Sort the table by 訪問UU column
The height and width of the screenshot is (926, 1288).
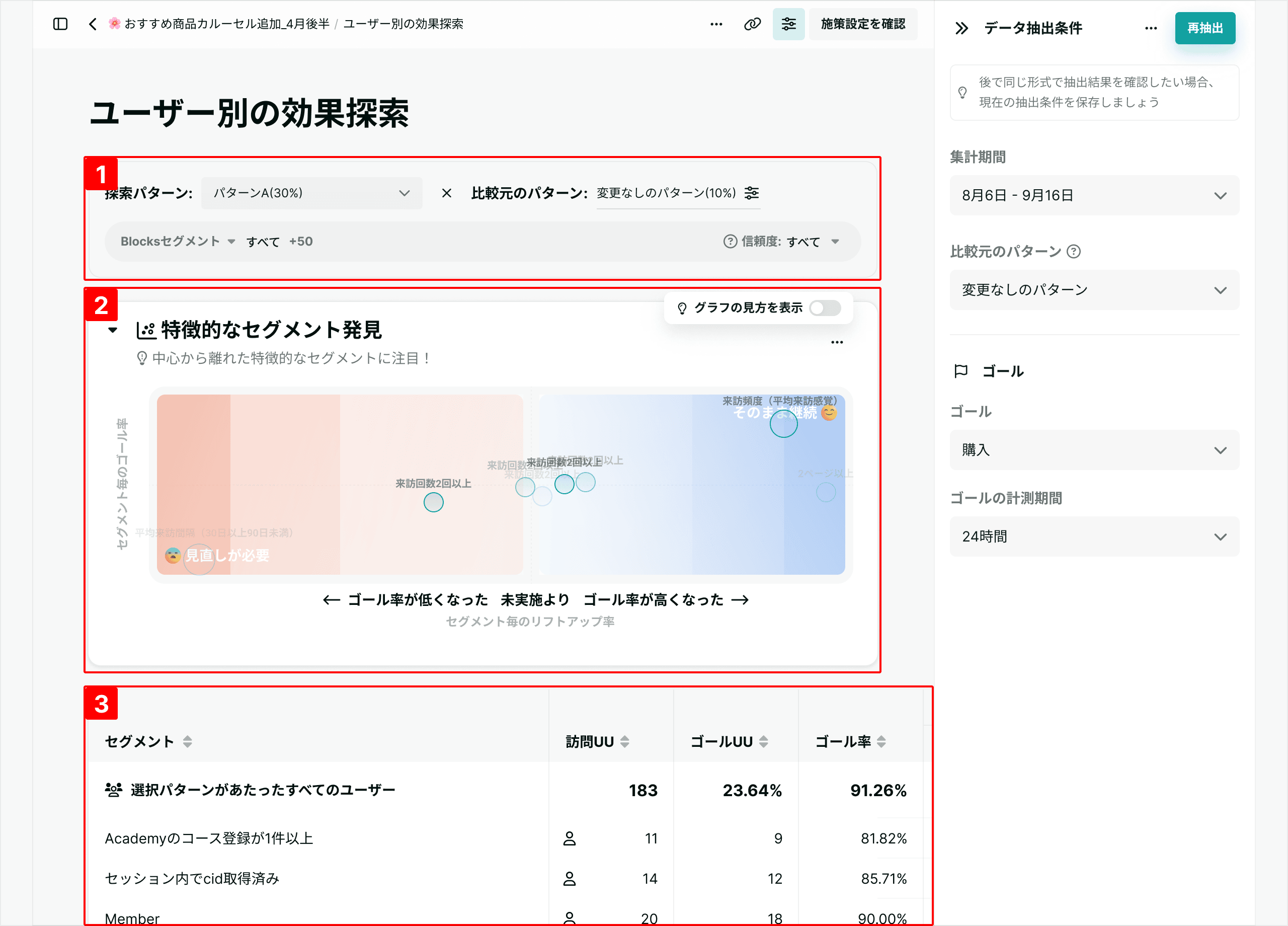click(625, 741)
